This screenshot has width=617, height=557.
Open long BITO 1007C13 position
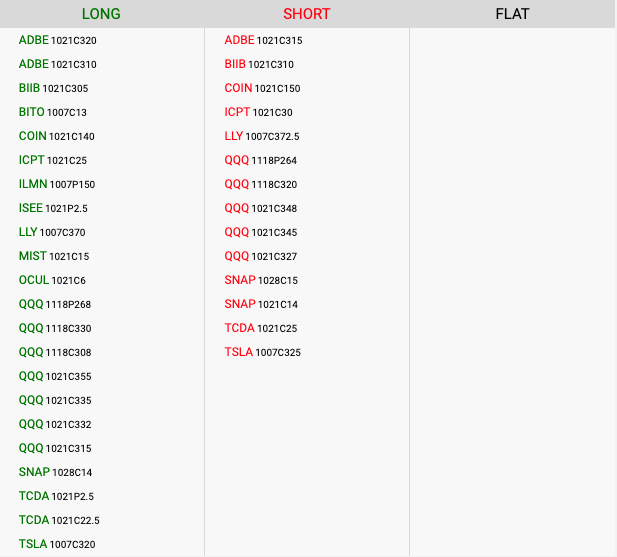coord(53,112)
